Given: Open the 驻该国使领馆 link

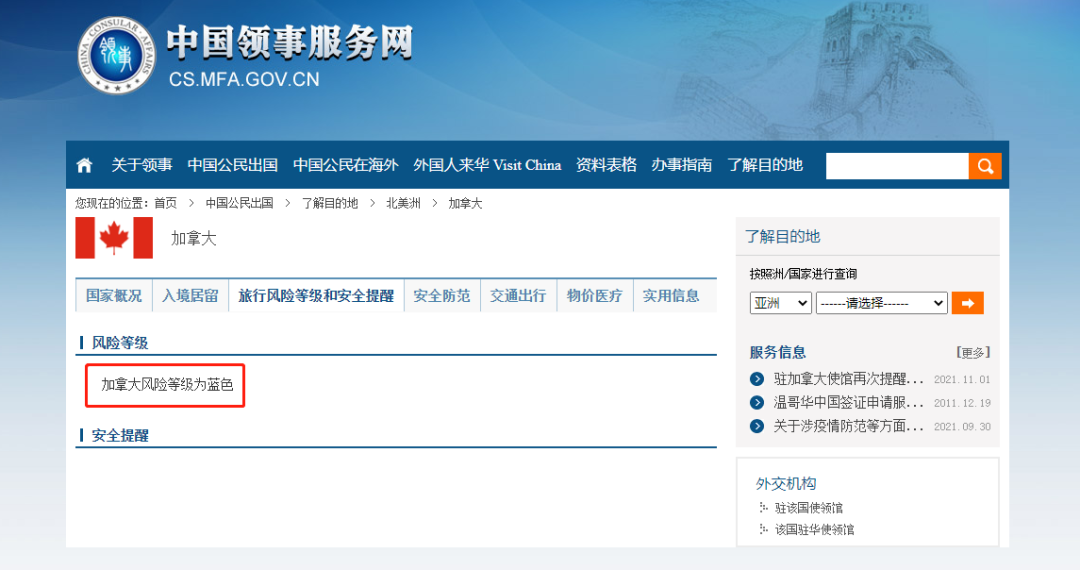Looking at the screenshot, I should [x=808, y=508].
